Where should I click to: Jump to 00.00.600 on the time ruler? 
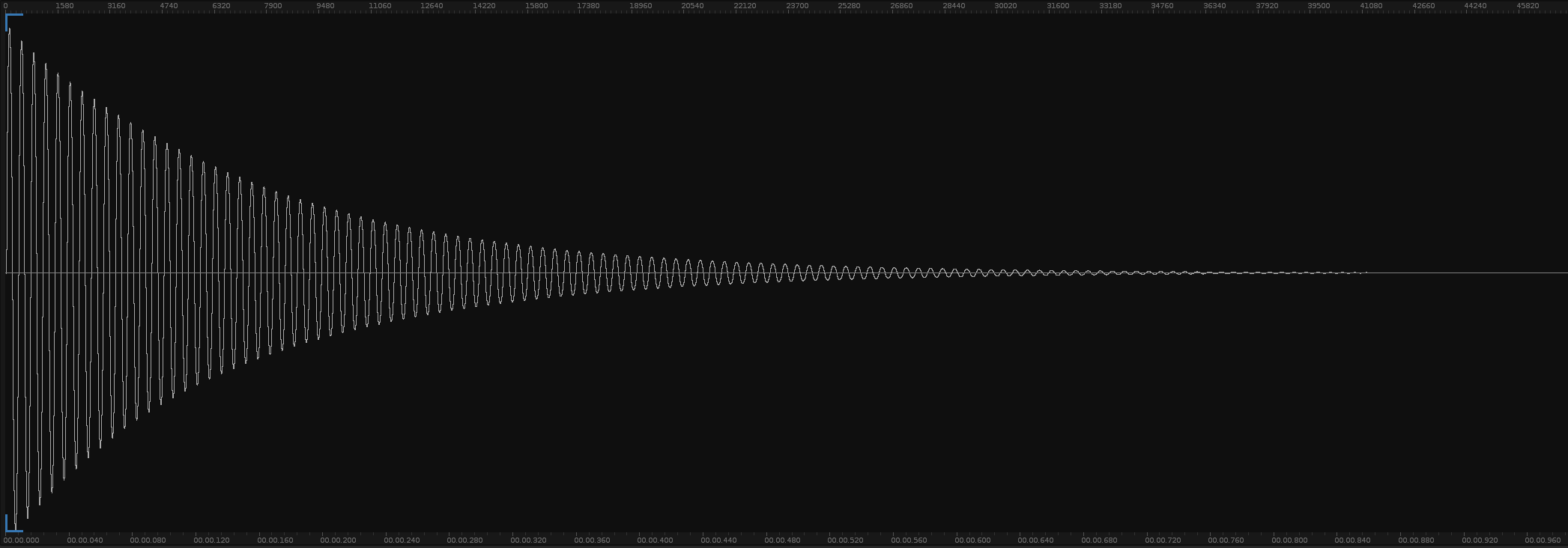972,540
